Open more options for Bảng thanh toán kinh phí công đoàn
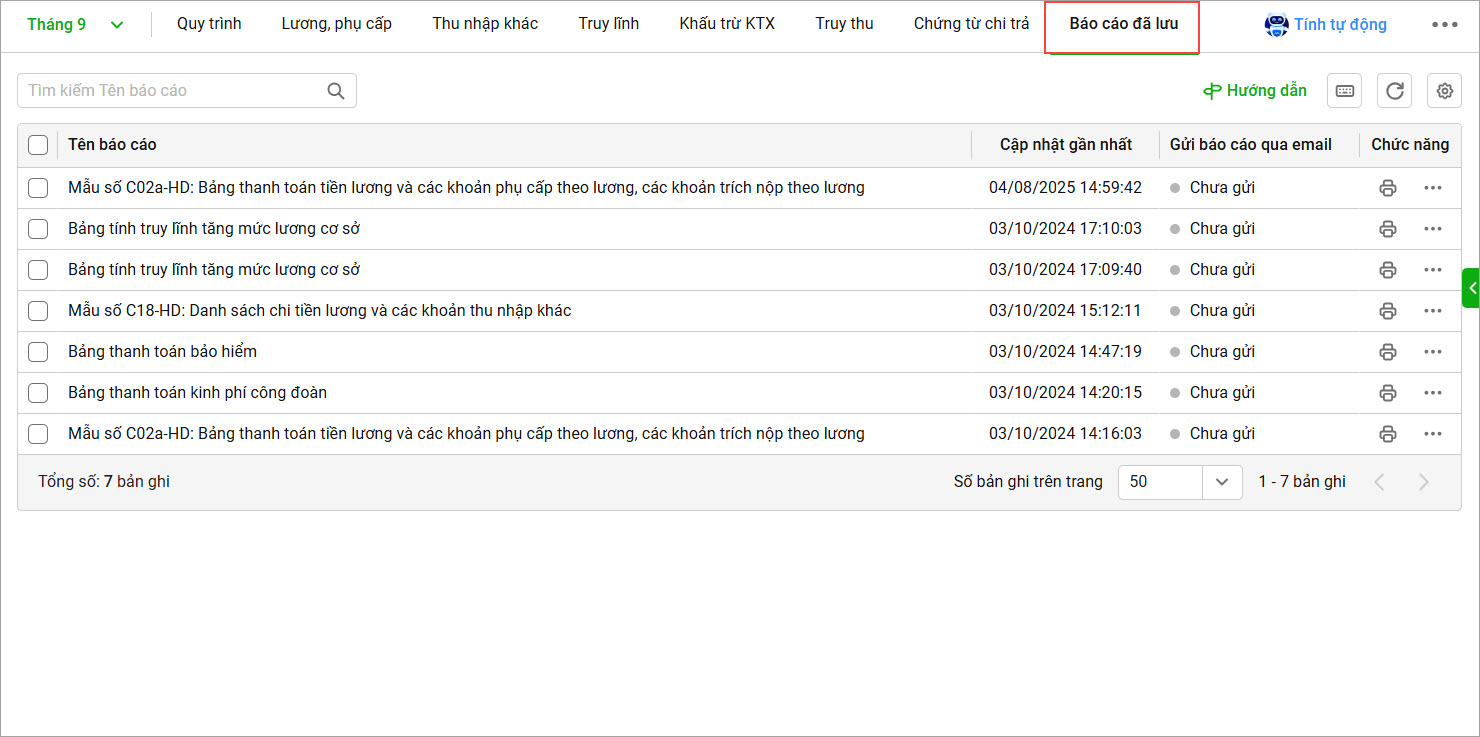Image resolution: width=1480 pixels, height=737 pixels. [x=1432, y=393]
